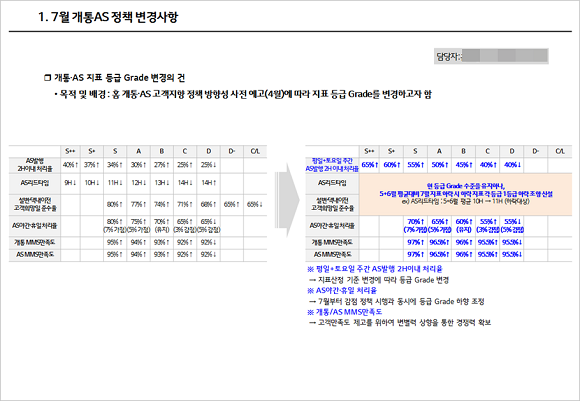This screenshot has height=401, width=580.
Task: Select note "7월부터 감점 정책 시행과 동시에"
Action: click(x=368, y=301)
